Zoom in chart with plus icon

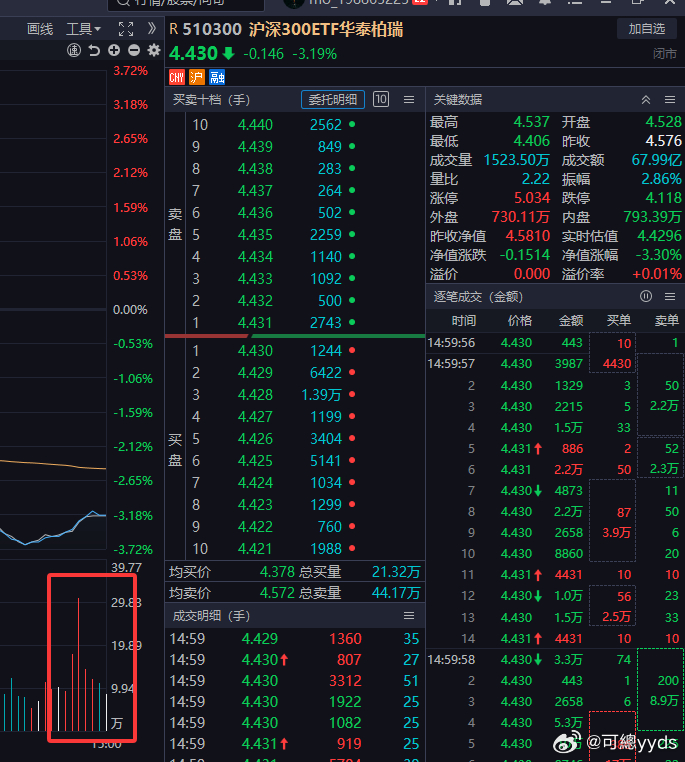point(114,50)
